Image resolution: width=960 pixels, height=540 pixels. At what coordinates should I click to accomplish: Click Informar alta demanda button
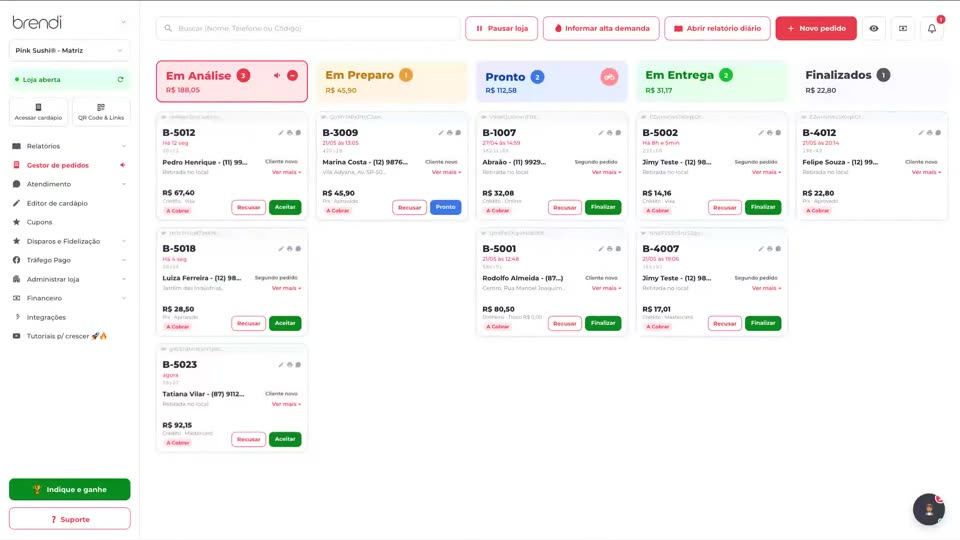(601, 28)
